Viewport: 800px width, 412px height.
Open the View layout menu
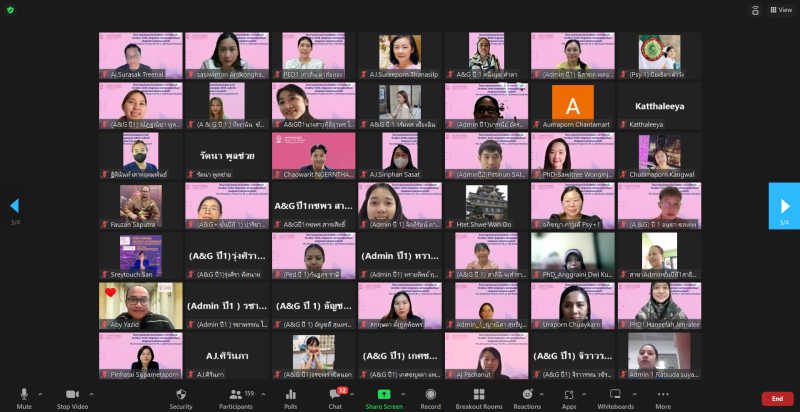click(780, 9)
